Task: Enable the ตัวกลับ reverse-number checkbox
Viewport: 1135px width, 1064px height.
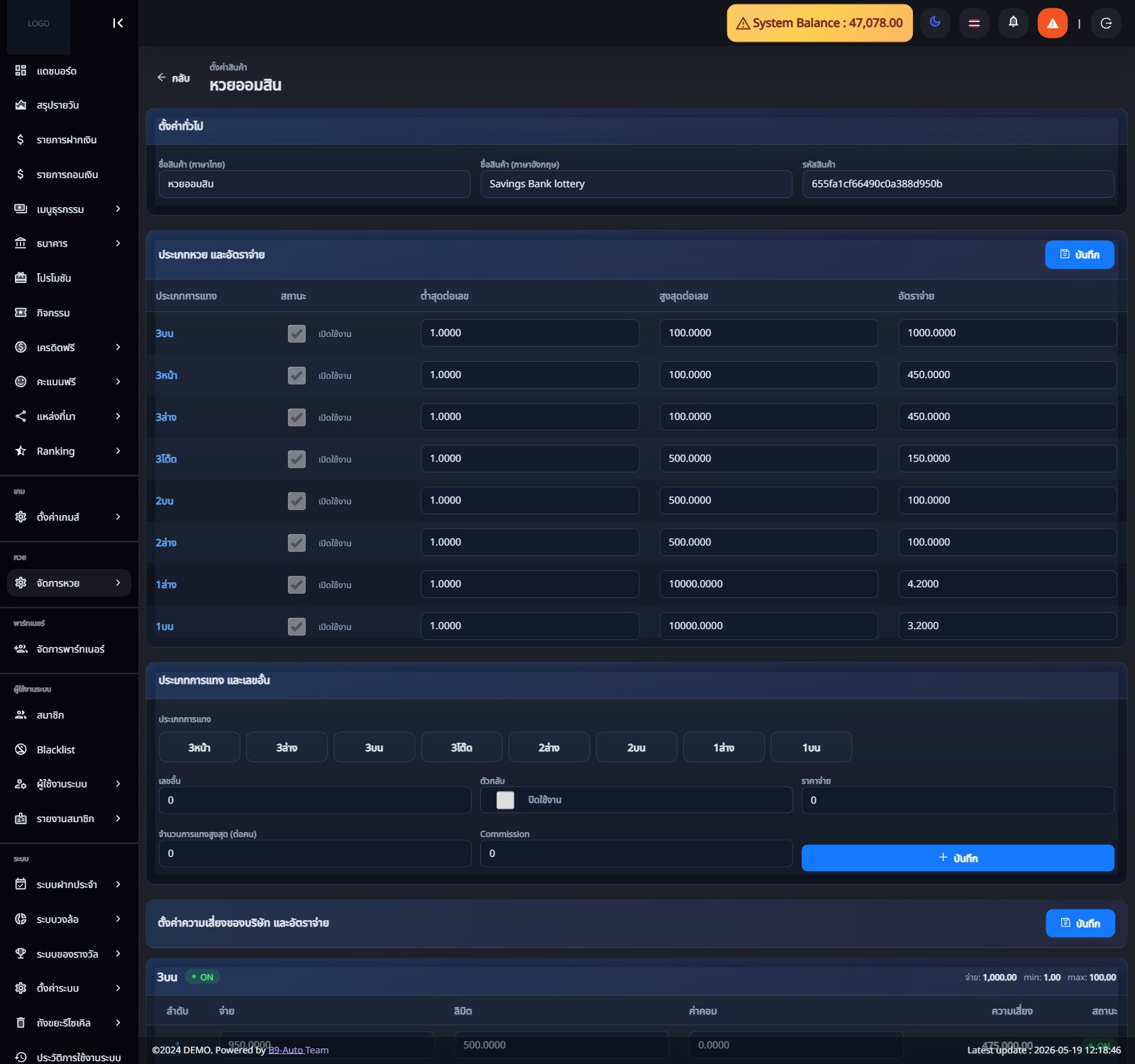Action: 505,800
